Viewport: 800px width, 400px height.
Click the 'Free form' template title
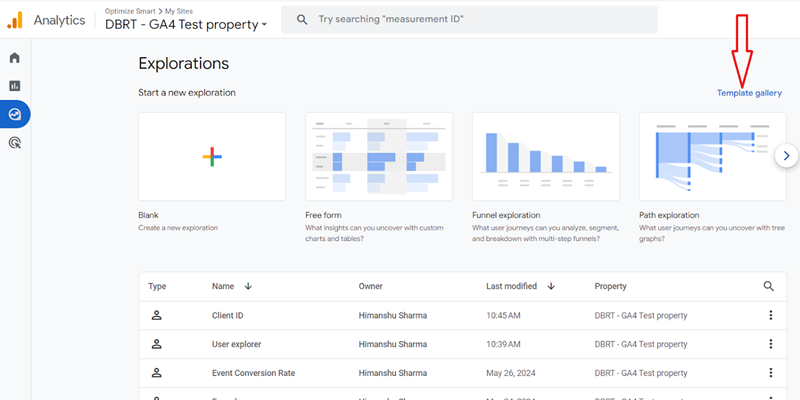pos(323,215)
